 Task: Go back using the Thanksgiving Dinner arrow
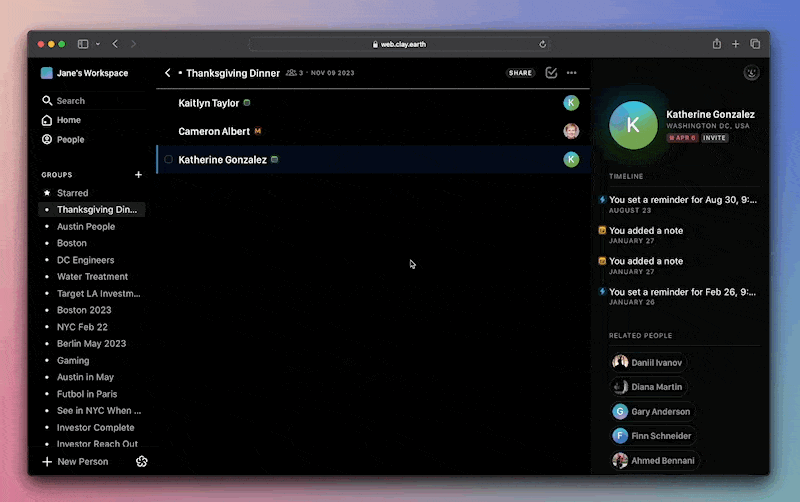pyautogui.click(x=168, y=73)
